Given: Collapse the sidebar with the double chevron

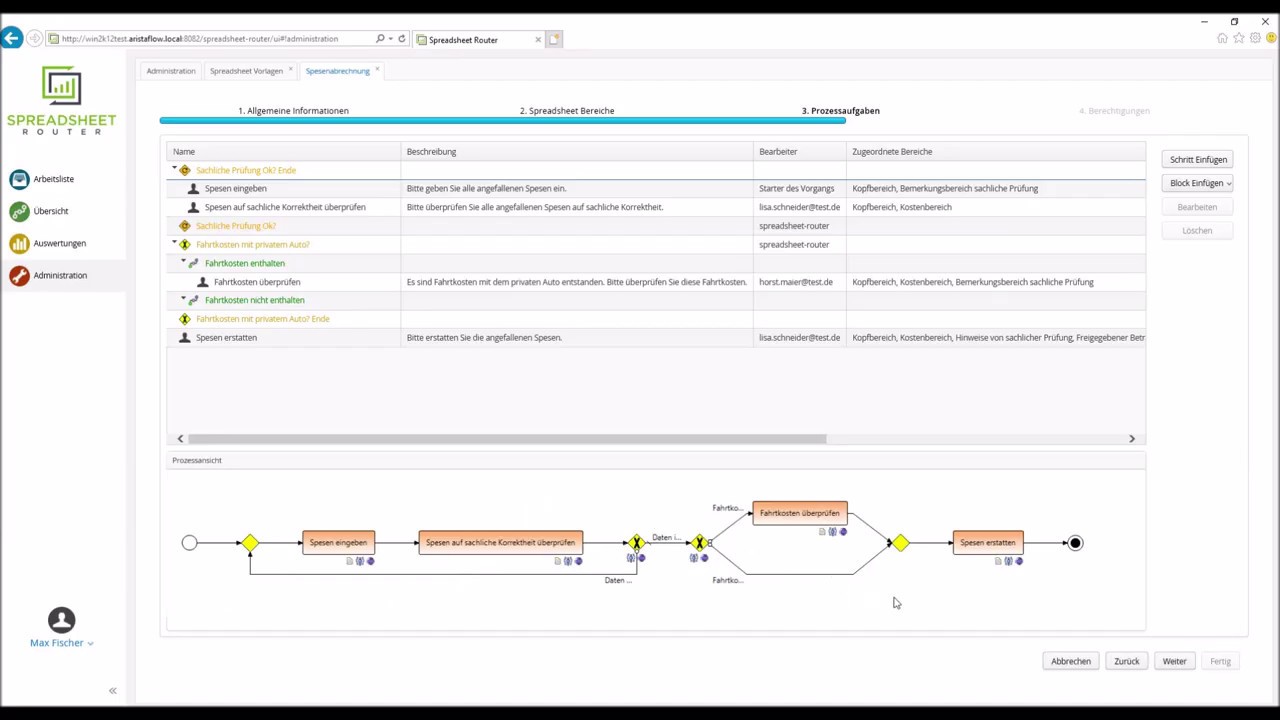Looking at the screenshot, I should click(112, 691).
